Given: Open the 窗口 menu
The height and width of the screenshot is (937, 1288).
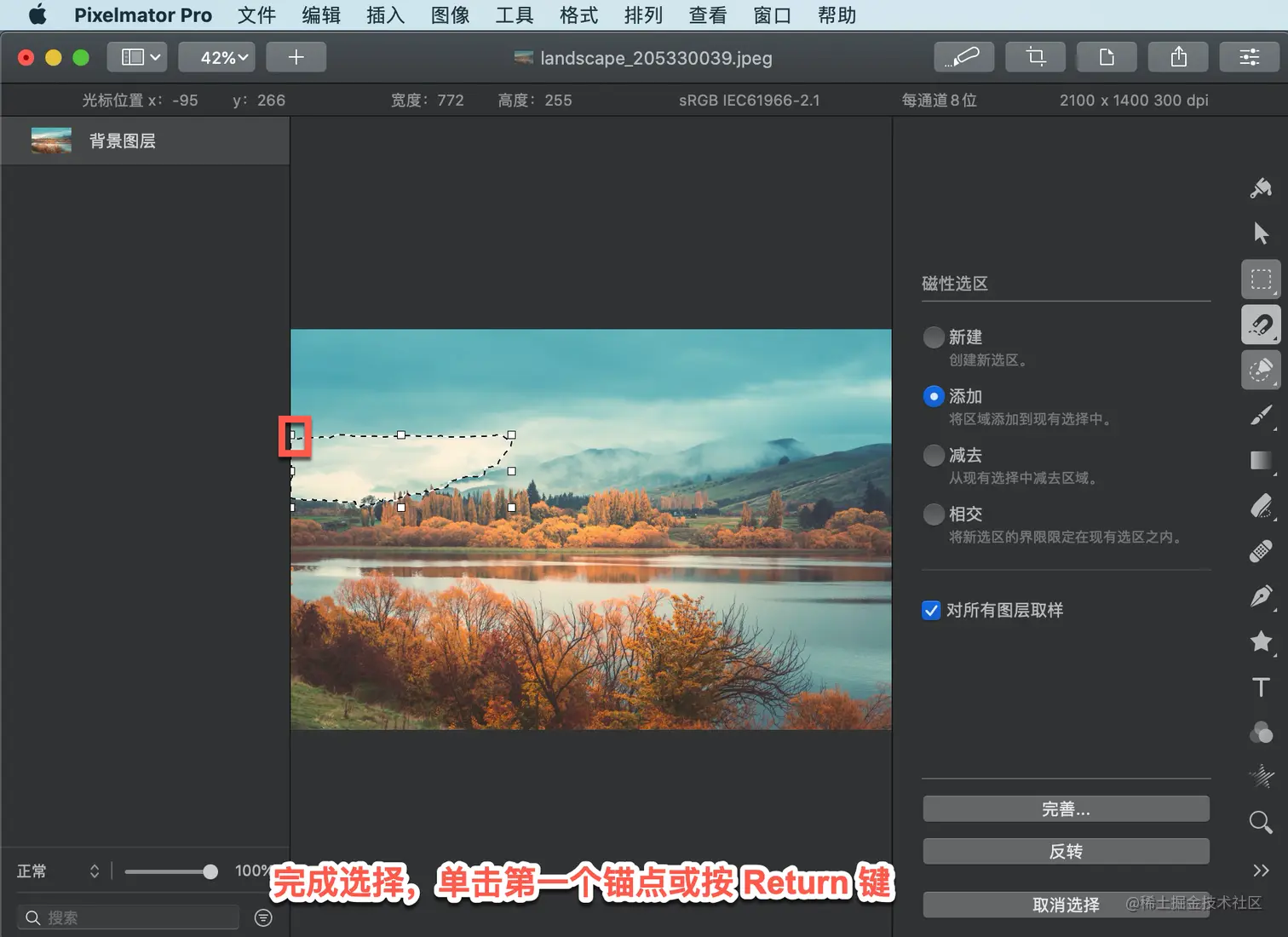Looking at the screenshot, I should coord(772,15).
